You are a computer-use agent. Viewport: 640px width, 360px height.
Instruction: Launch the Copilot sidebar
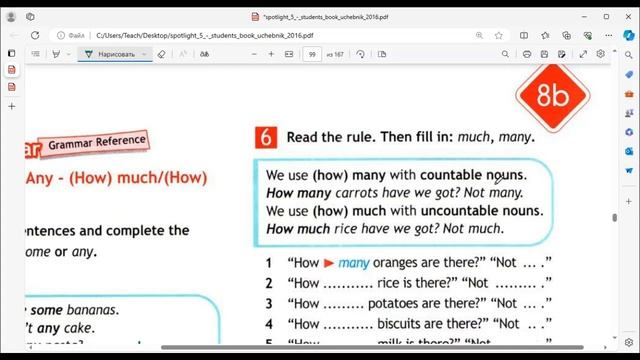coord(629,36)
